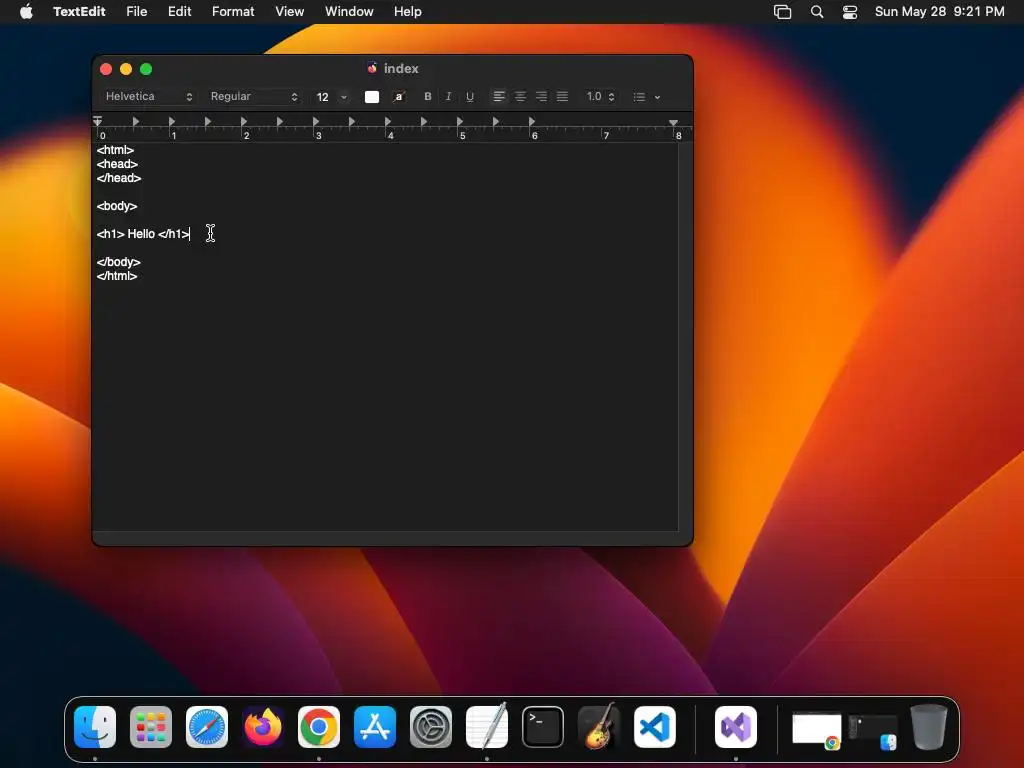Click the <h1> Hello </h1> line
This screenshot has height=768, width=1024.
pos(143,234)
